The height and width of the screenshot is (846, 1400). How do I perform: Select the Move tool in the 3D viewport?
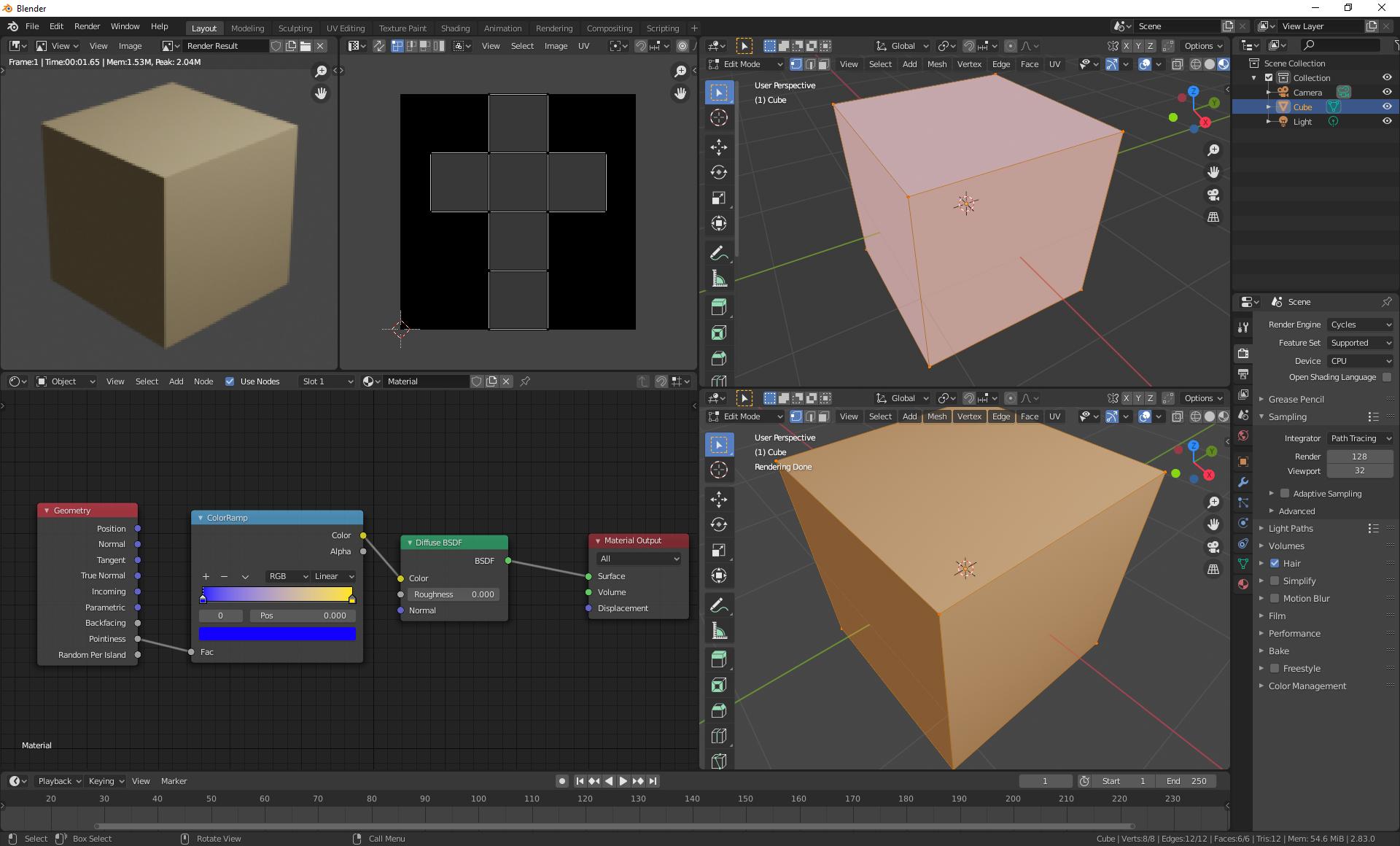pos(719,147)
